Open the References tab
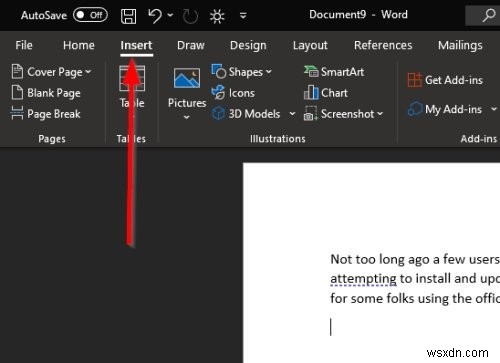500x363 pixels. (x=383, y=45)
